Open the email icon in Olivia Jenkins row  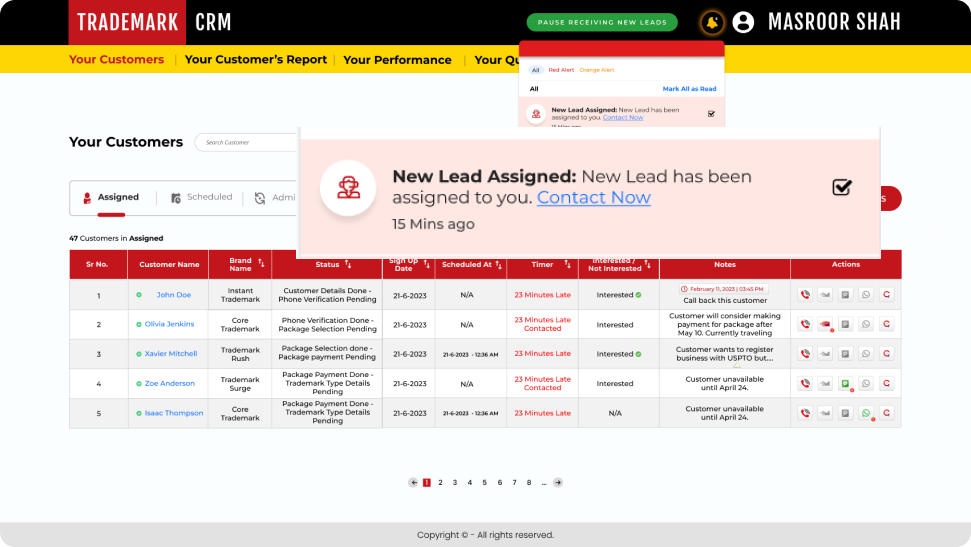pyautogui.click(x=825, y=325)
